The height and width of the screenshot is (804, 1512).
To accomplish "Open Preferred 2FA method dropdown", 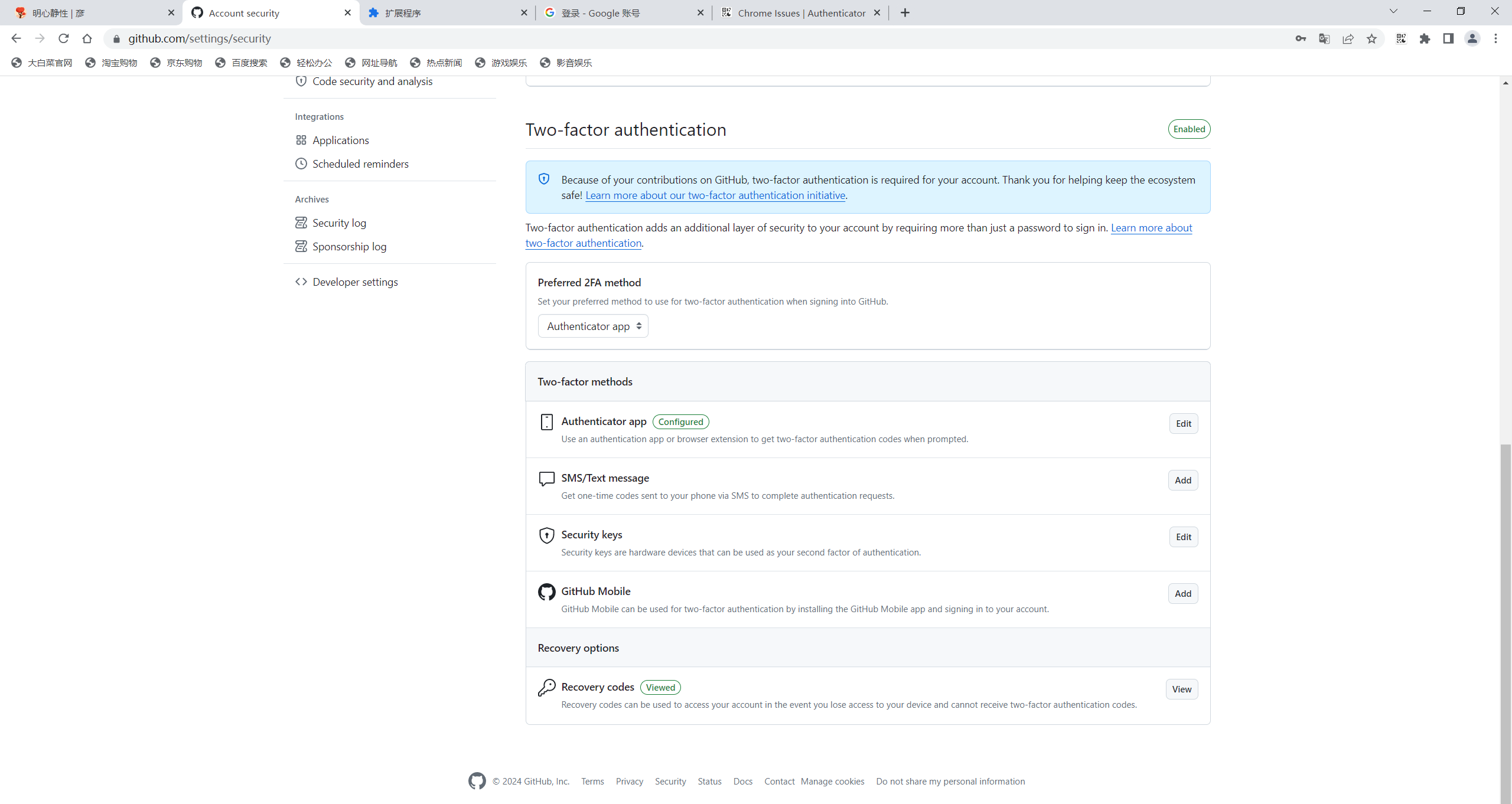I will tap(592, 326).
